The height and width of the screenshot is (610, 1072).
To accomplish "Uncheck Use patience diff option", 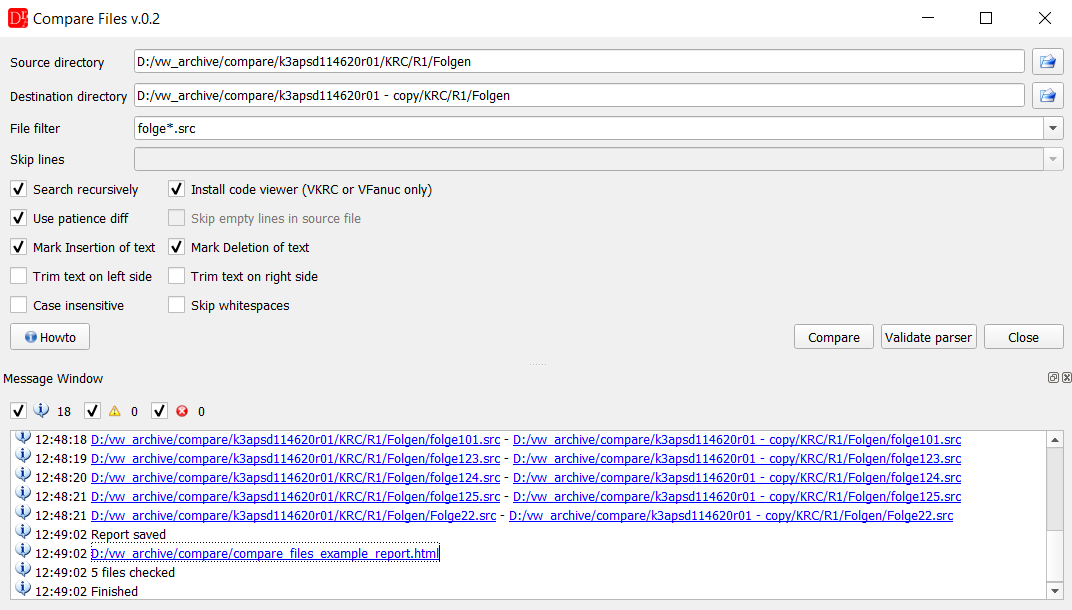I will coord(19,218).
